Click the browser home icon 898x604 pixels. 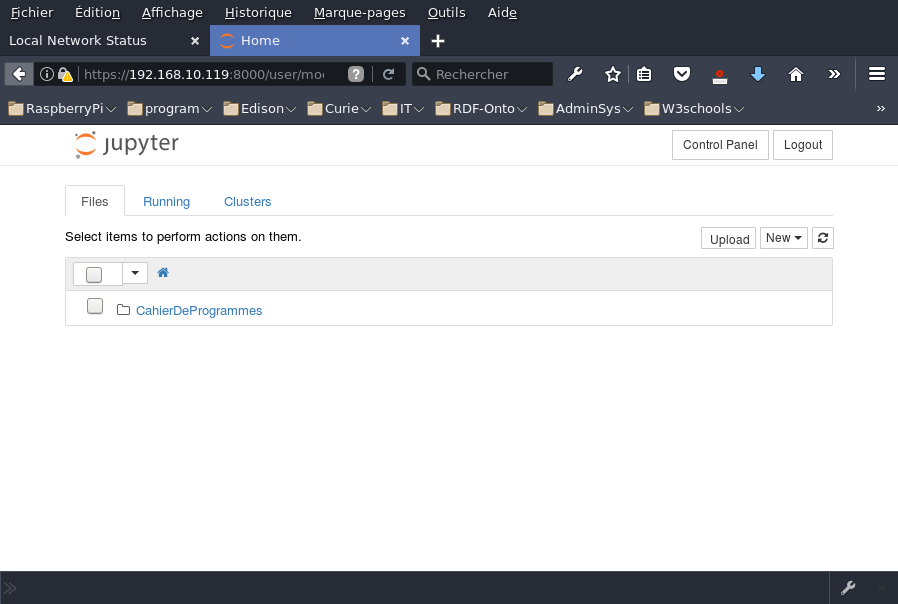pos(796,74)
